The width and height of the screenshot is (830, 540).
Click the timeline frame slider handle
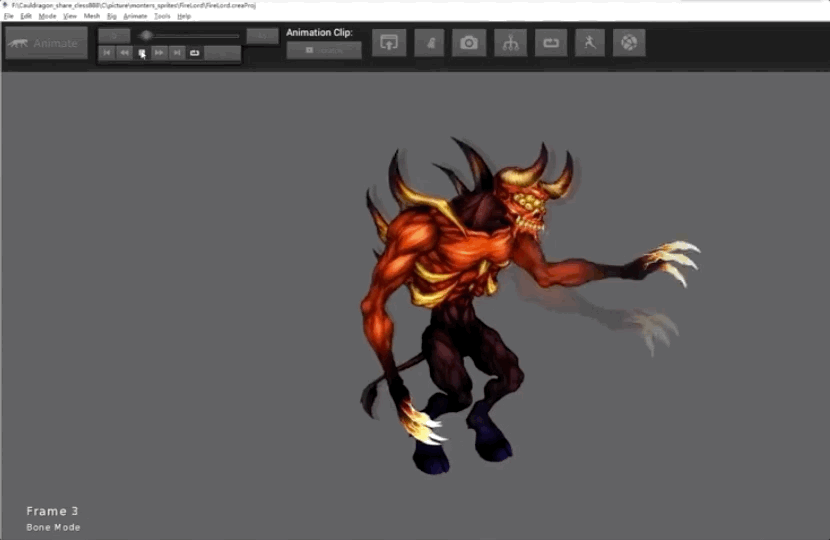[x=146, y=35]
